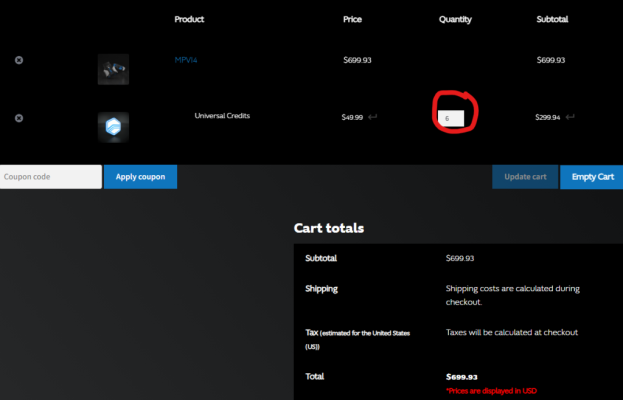
Task: Apply the coupon code
Action: click(x=140, y=177)
